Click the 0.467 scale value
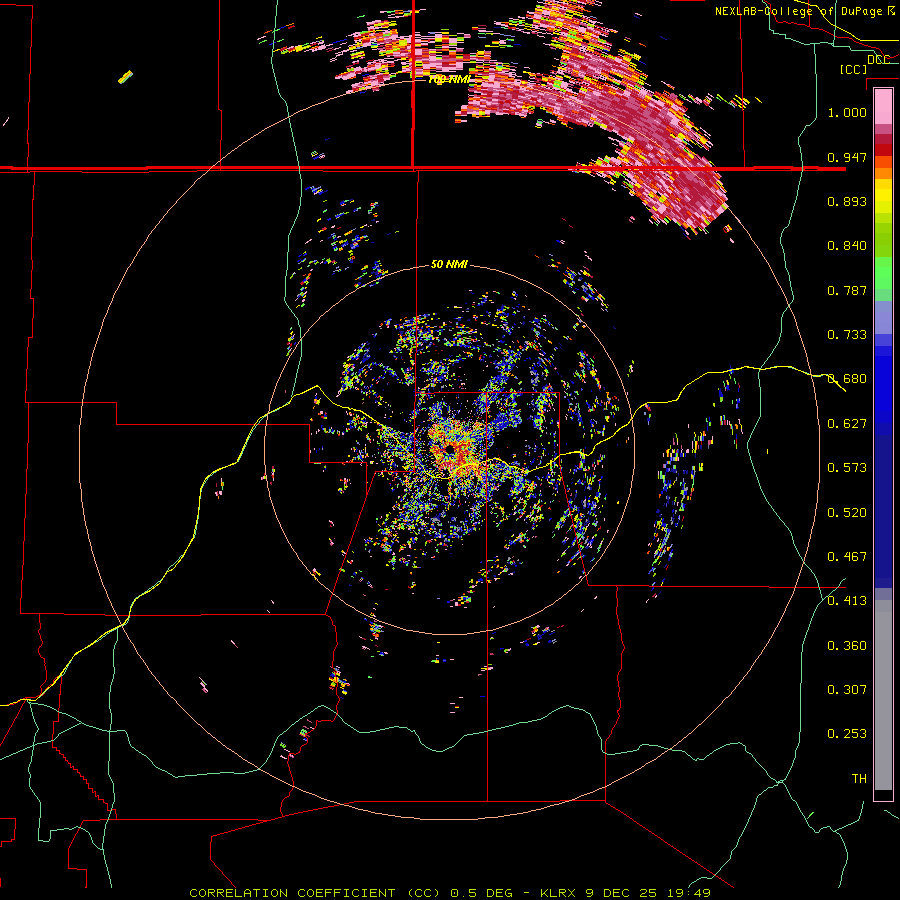 coord(847,557)
